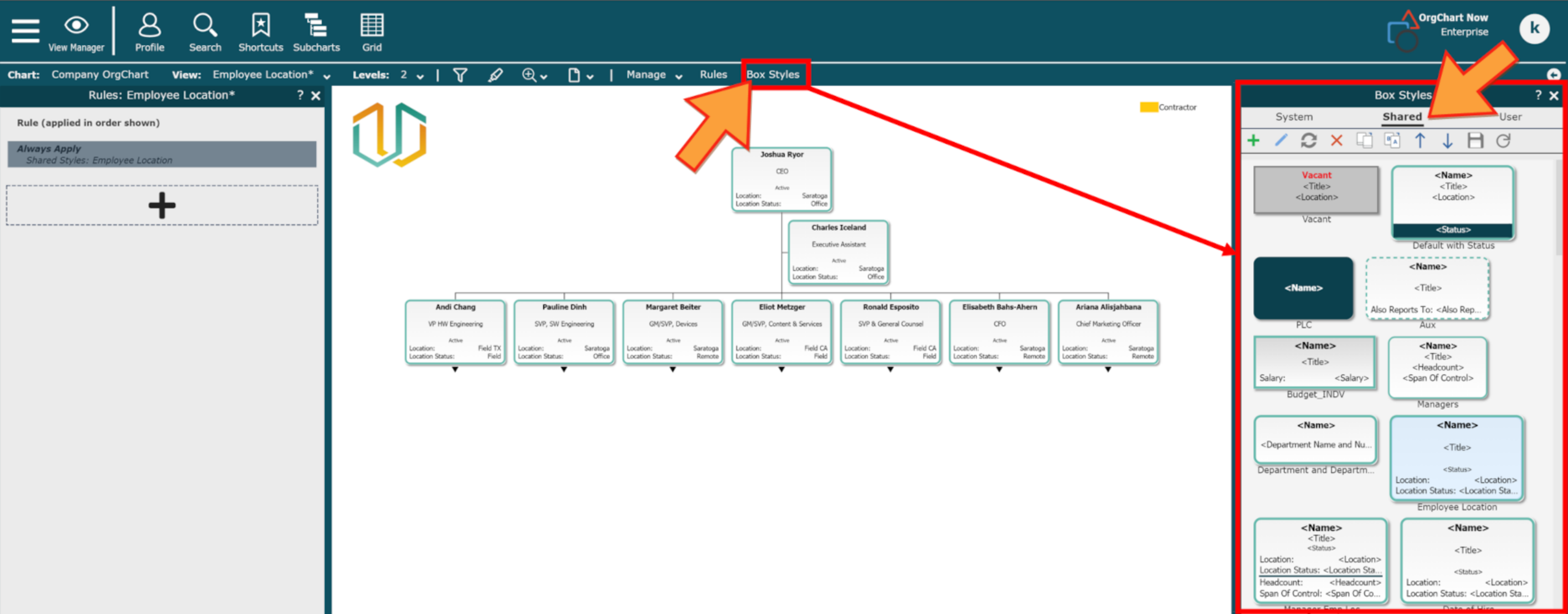This screenshot has height=614, width=1568.
Task: Open the hamburger main menu
Action: coord(25,30)
